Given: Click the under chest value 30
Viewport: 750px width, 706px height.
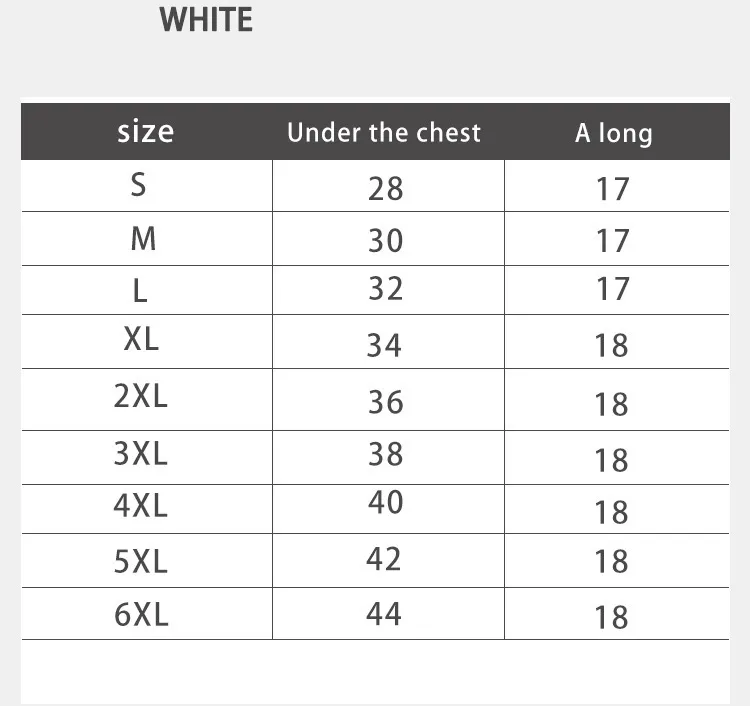Looking at the screenshot, I should coord(385,241).
